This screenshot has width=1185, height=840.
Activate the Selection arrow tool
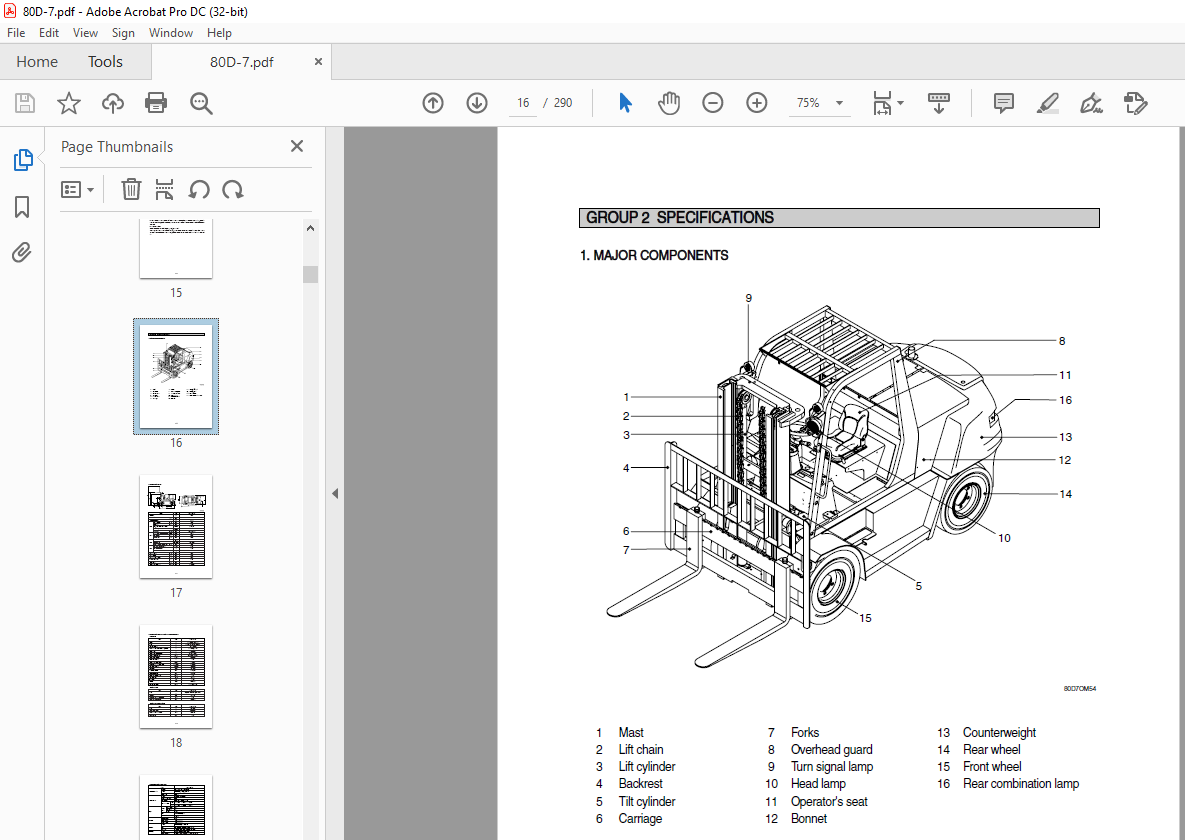click(625, 103)
